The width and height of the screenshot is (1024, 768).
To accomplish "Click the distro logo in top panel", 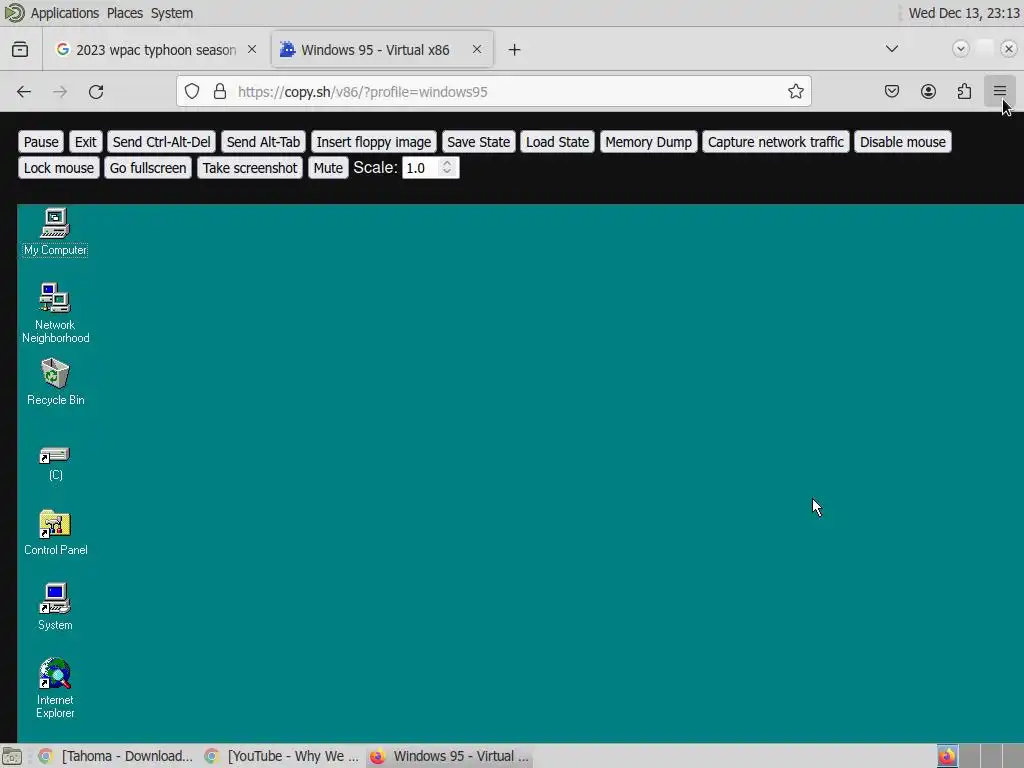I will [14, 13].
